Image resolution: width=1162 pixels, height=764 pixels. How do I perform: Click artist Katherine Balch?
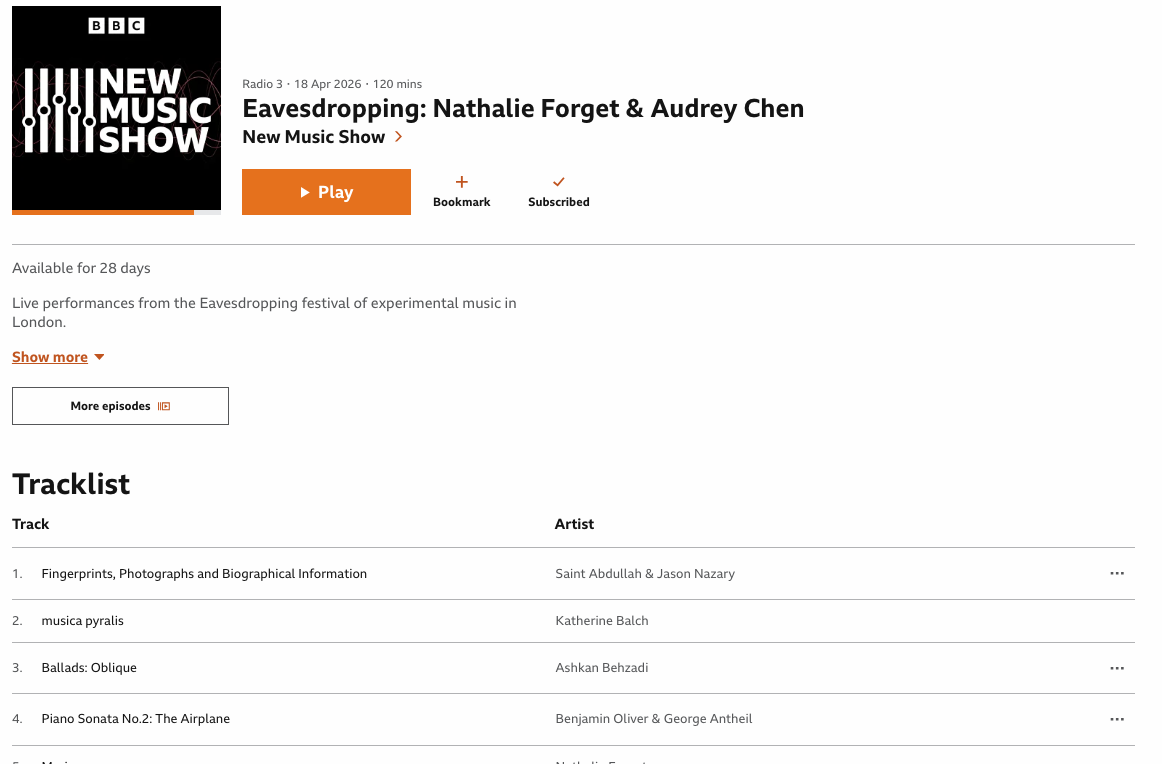[x=602, y=621]
